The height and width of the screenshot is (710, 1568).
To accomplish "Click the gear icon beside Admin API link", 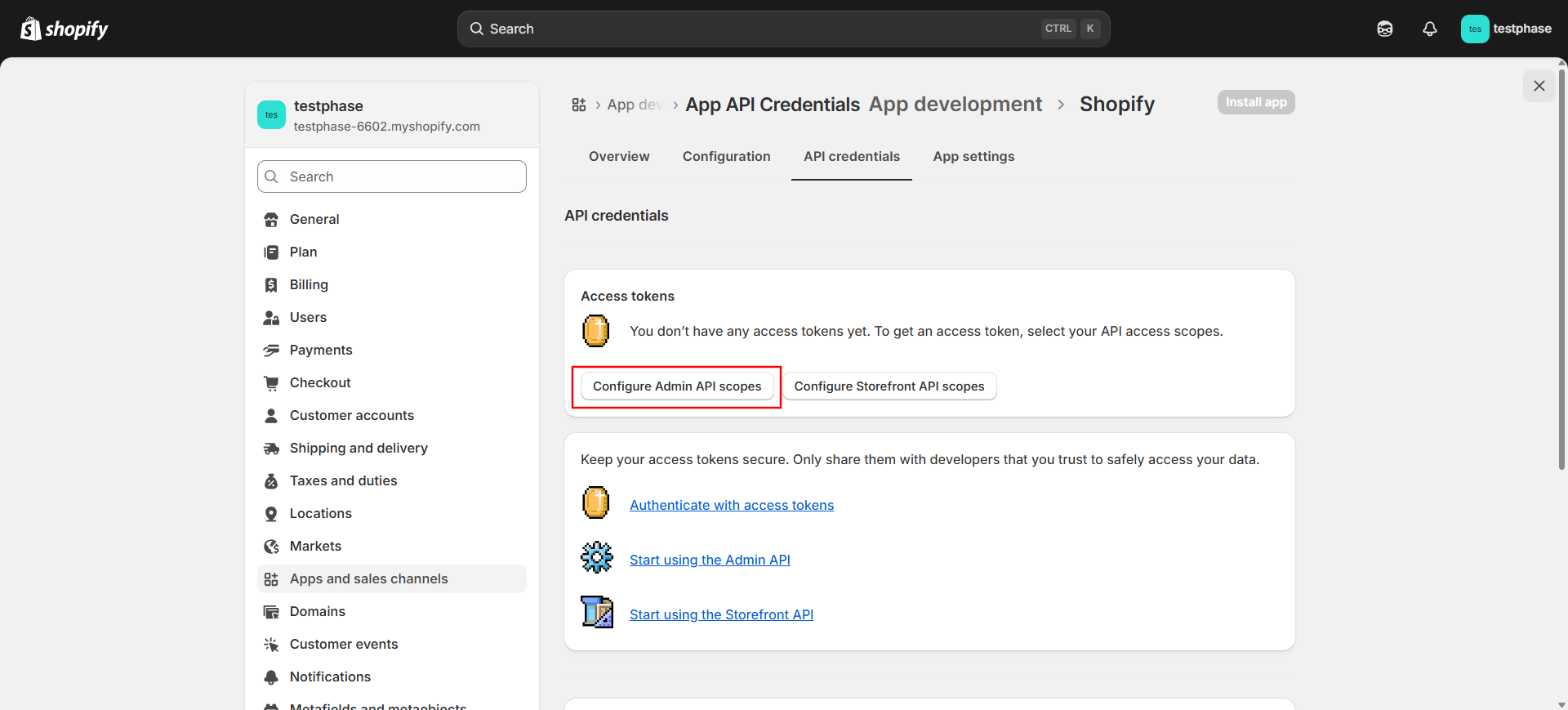I will click(x=597, y=557).
